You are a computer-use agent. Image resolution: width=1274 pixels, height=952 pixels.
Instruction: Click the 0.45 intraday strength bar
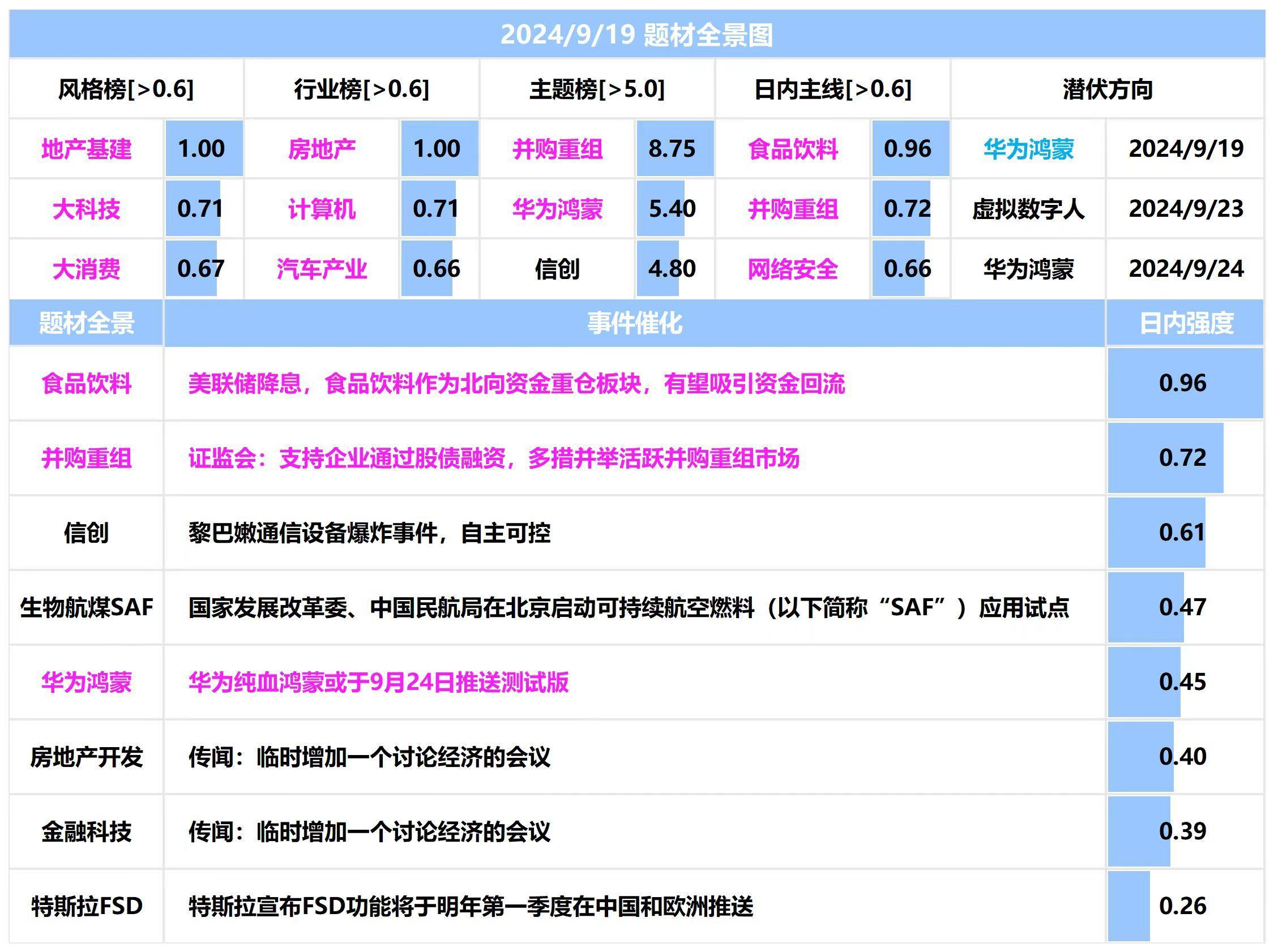point(1144,682)
